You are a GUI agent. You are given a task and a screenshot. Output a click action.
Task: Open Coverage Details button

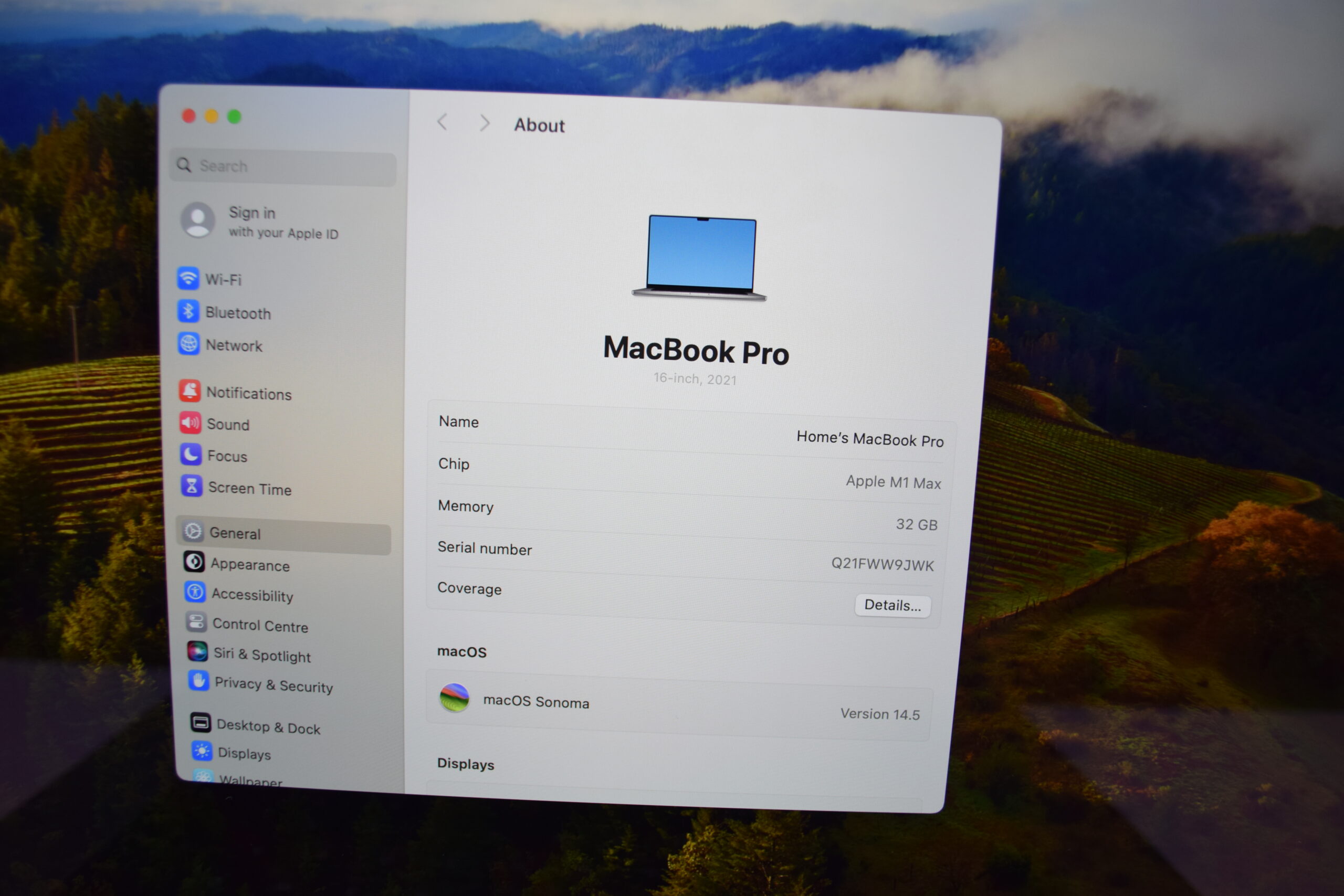(x=892, y=605)
